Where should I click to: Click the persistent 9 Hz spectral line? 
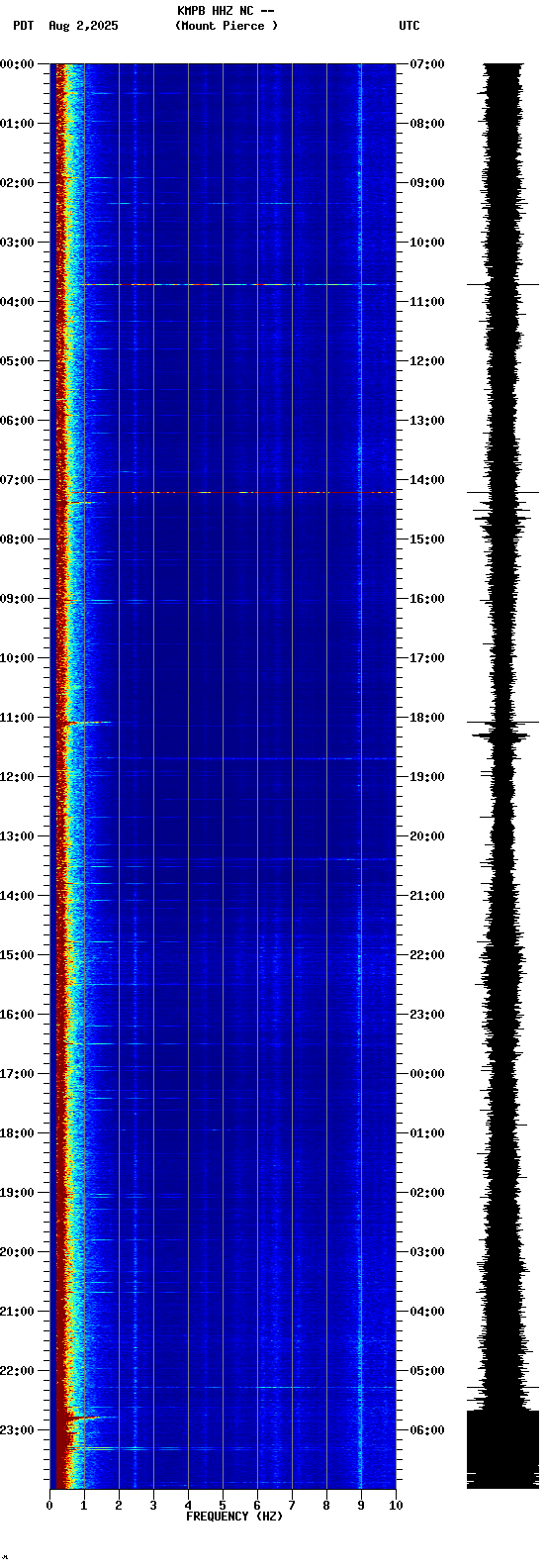[360, 776]
